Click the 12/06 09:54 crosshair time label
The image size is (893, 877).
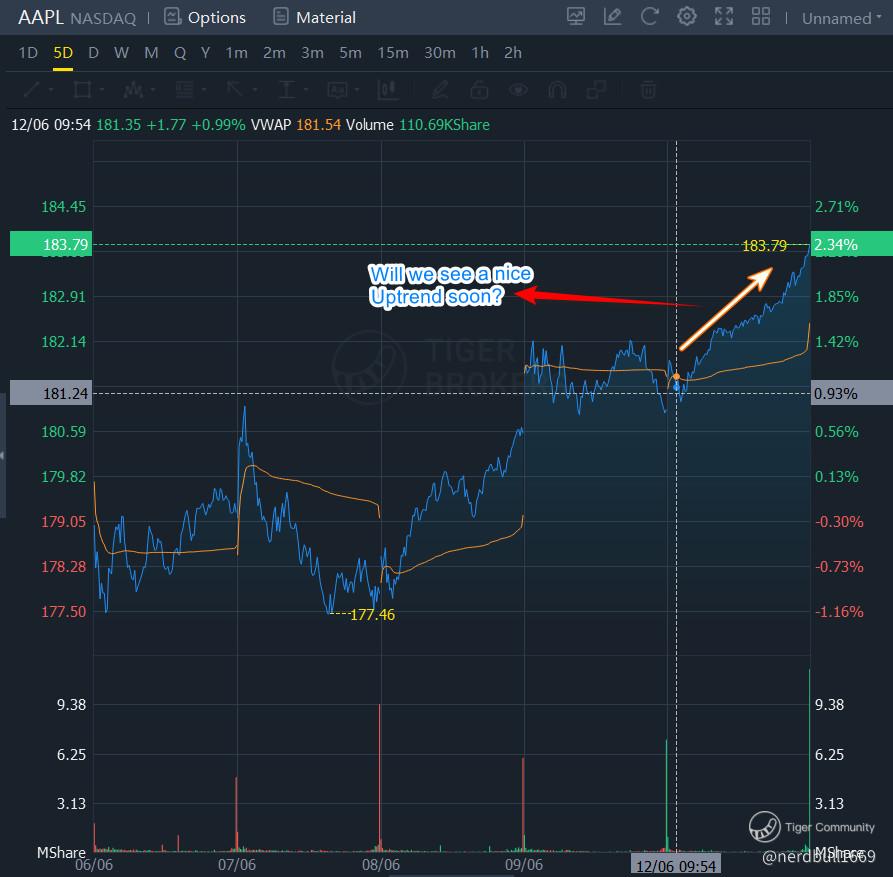point(675,866)
